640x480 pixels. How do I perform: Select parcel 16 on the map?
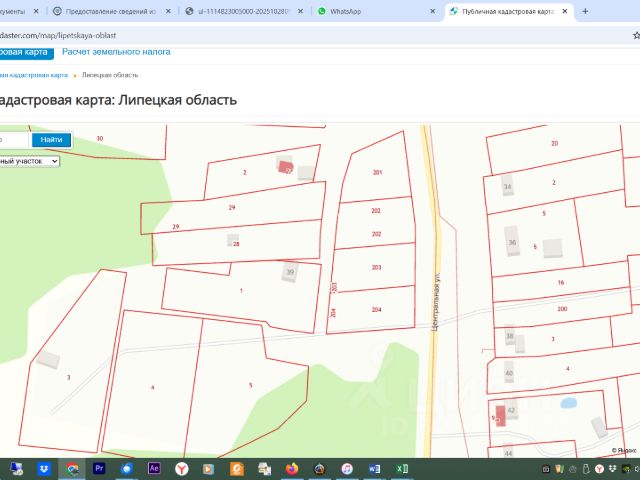point(561,282)
